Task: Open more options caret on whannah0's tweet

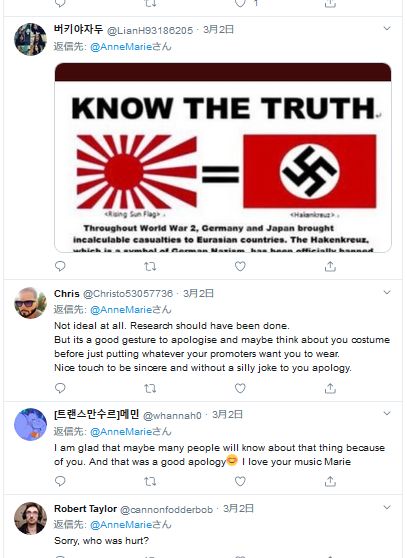Action: click(387, 414)
